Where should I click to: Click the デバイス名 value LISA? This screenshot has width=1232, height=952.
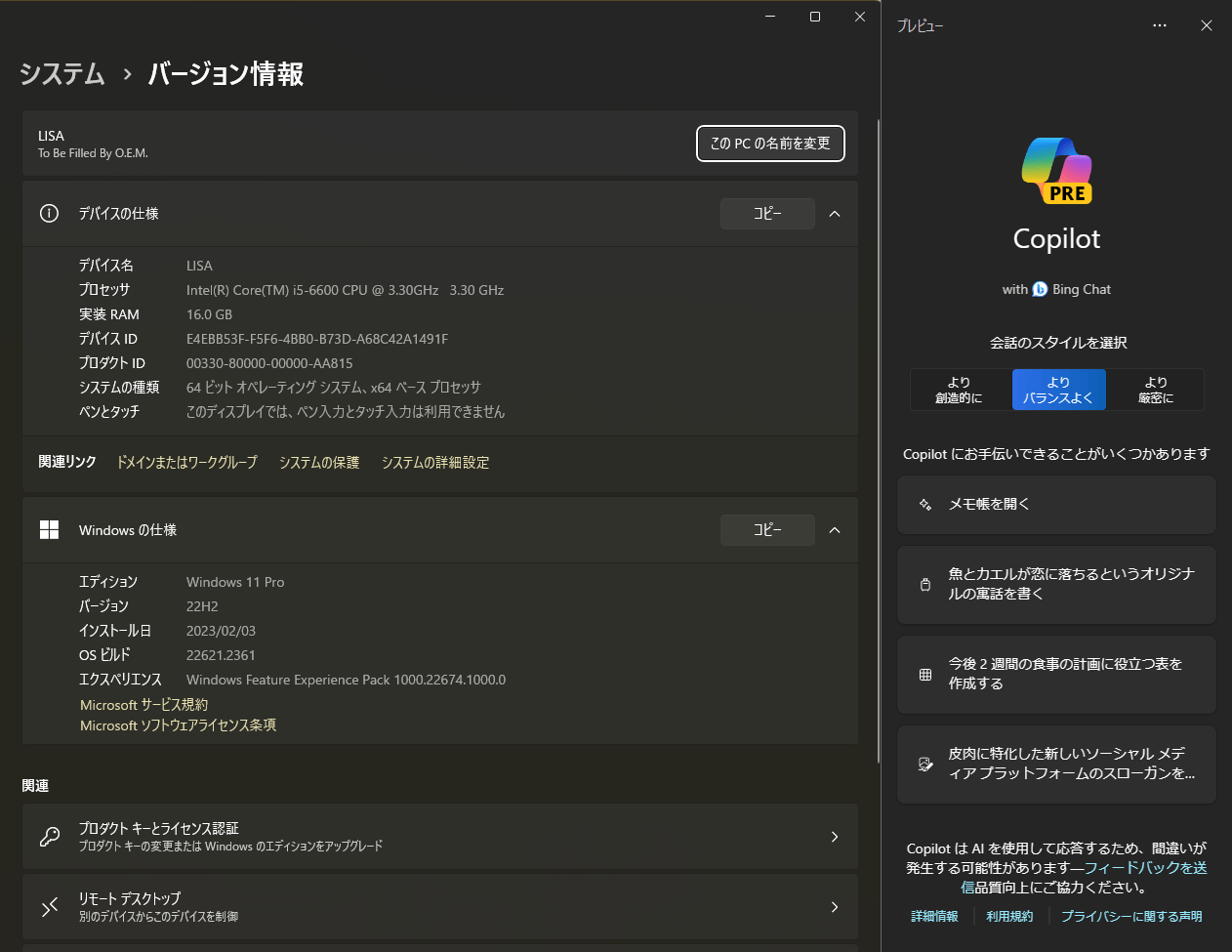199,266
